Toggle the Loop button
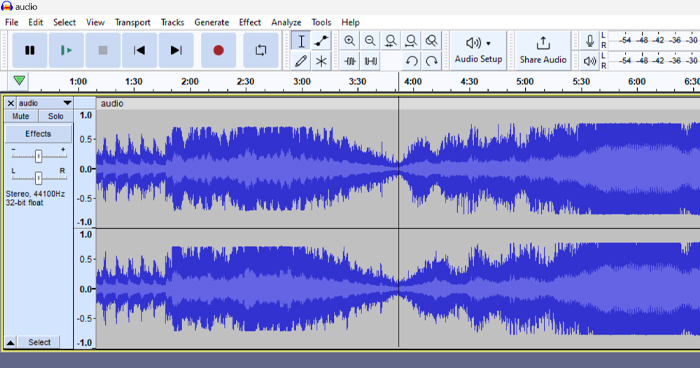This screenshot has width=700, height=368. tap(261, 50)
